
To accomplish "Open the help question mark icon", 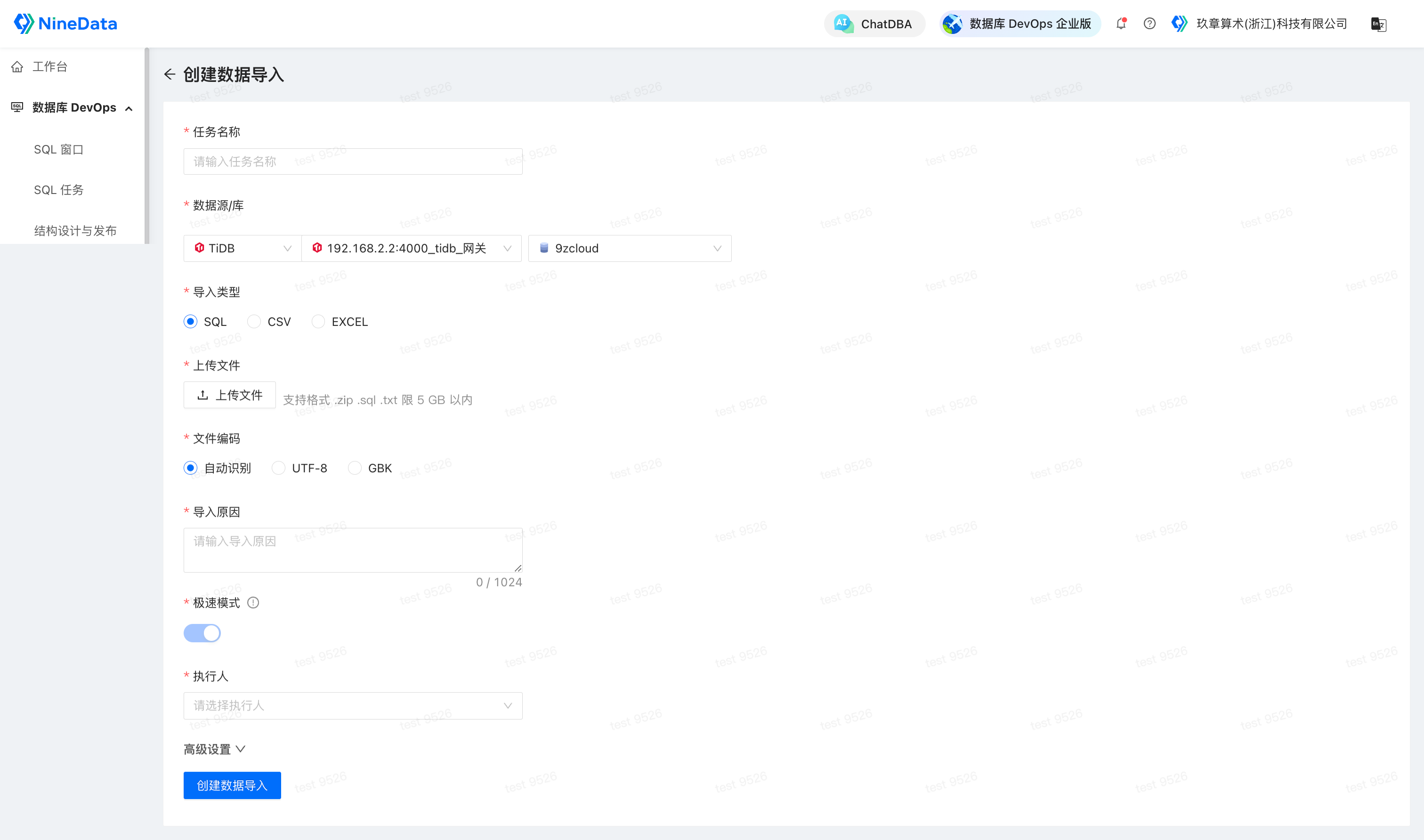I will pos(1149,24).
